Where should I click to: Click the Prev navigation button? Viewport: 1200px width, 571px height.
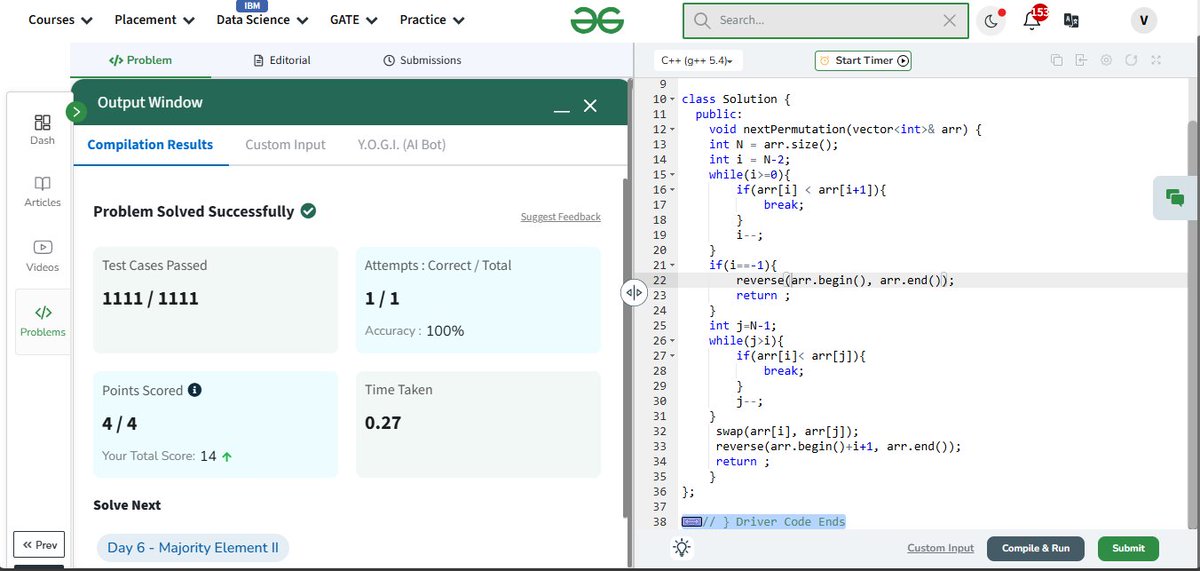click(x=39, y=545)
